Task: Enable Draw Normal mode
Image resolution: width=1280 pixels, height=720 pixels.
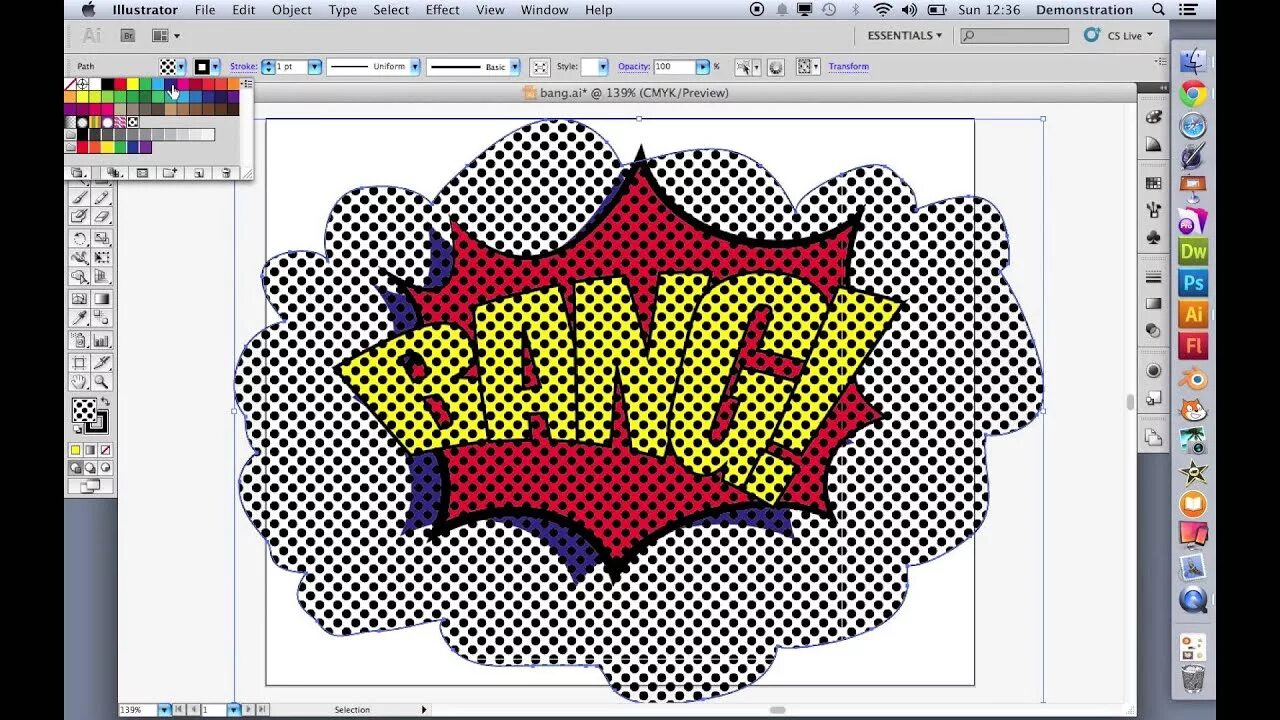Action: pos(75,468)
